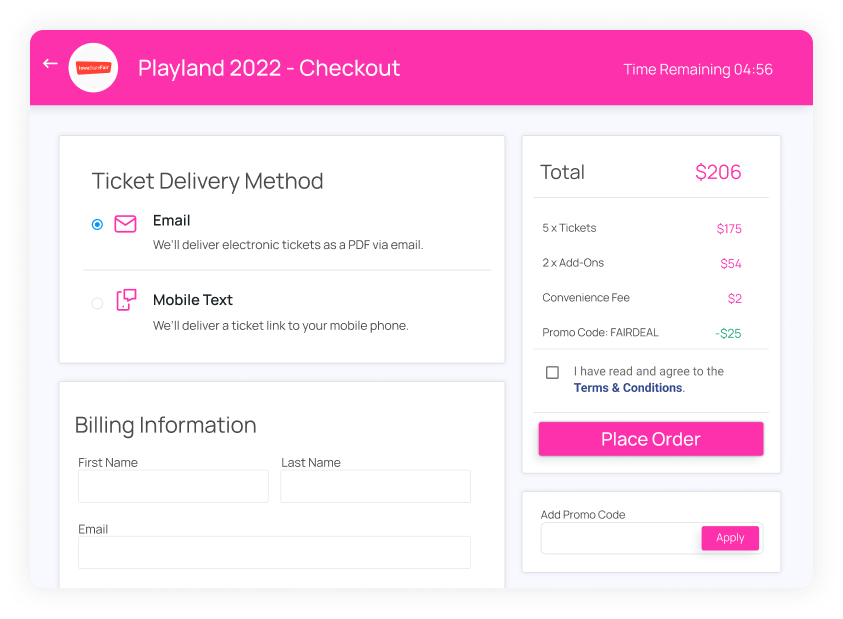The height and width of the screenshot is (619, 843).
Task: Check the Terms & Conditions agreement box
Action: (x=552, y=372)
